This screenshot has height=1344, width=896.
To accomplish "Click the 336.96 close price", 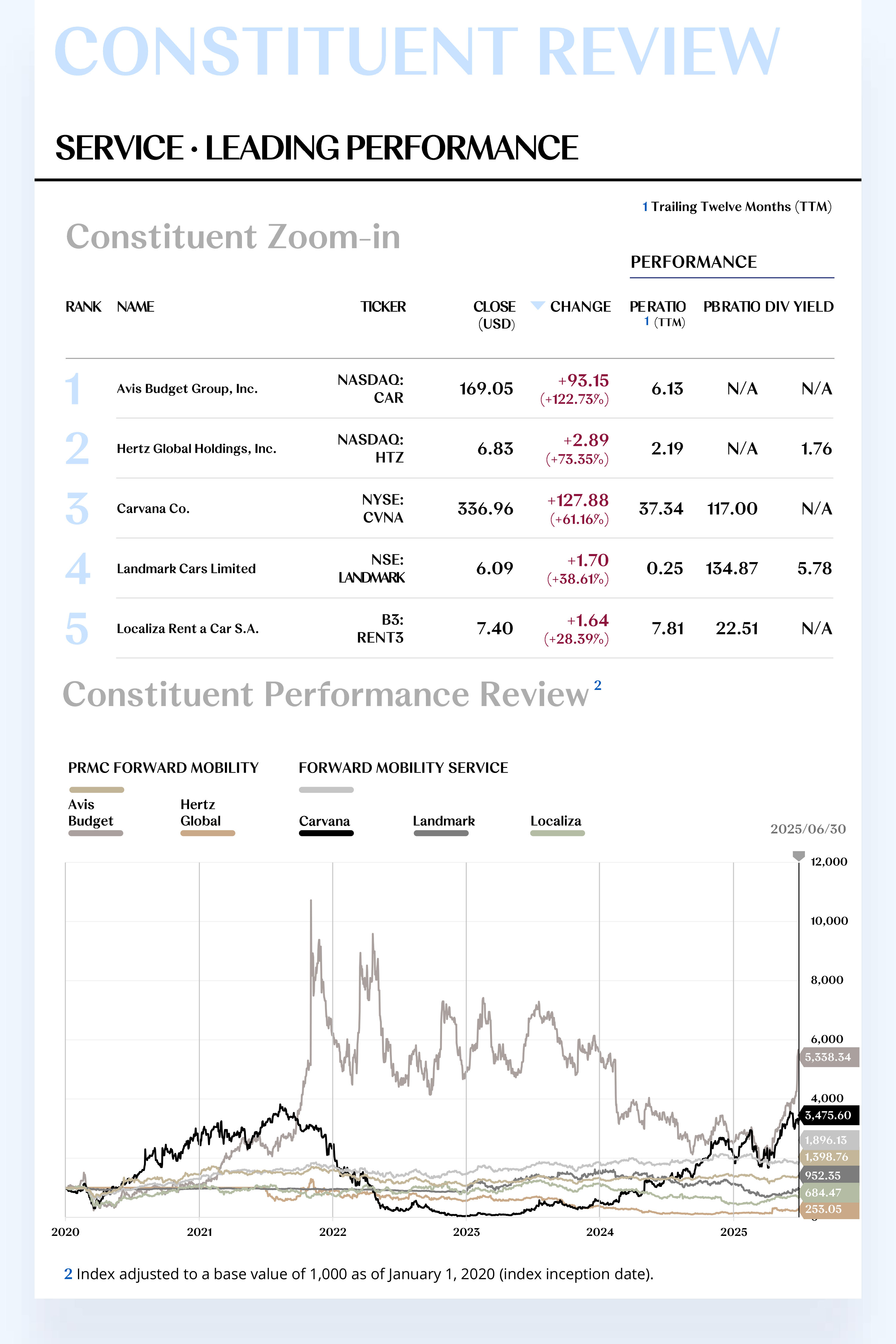I will [x=486, y=509].
